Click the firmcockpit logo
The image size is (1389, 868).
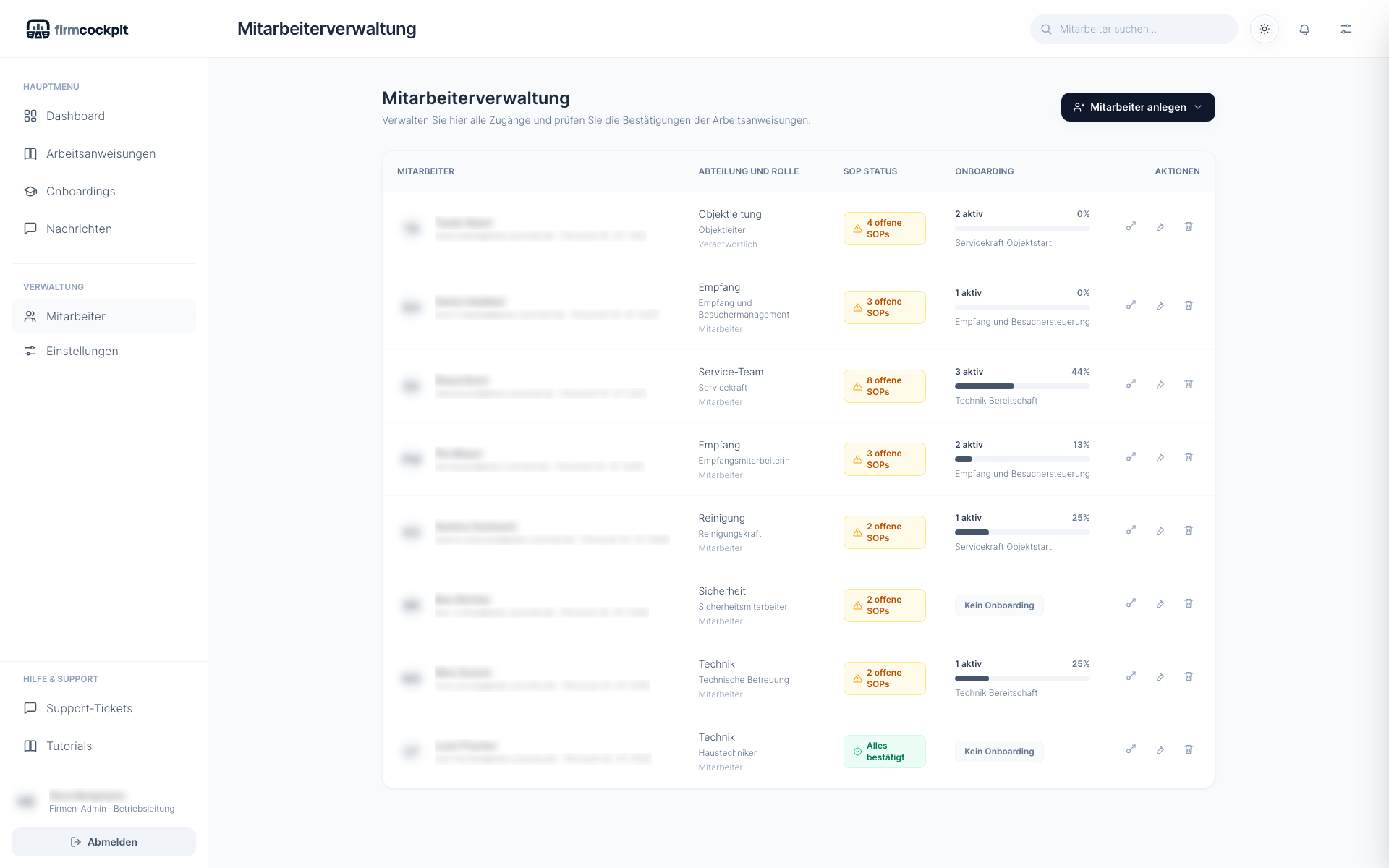(x=77, y=29)
